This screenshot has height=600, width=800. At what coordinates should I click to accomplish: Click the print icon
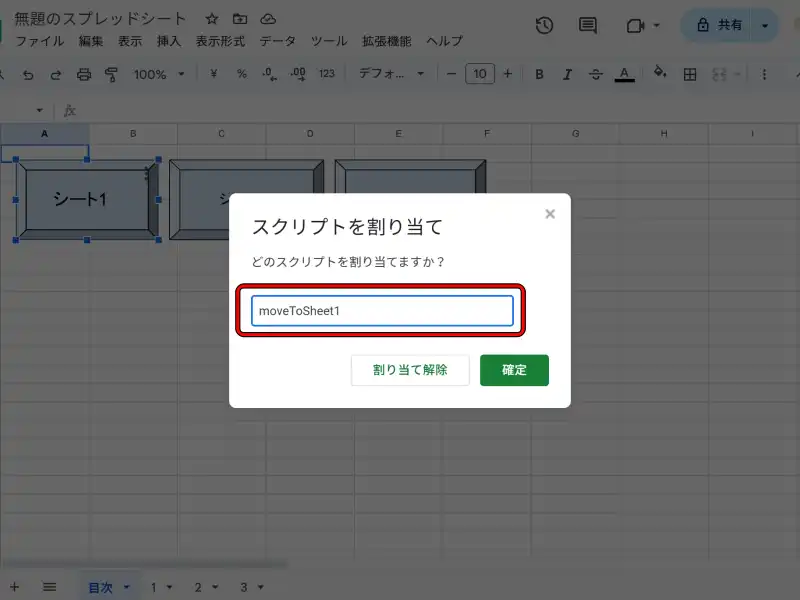click(x=84, y=75)
